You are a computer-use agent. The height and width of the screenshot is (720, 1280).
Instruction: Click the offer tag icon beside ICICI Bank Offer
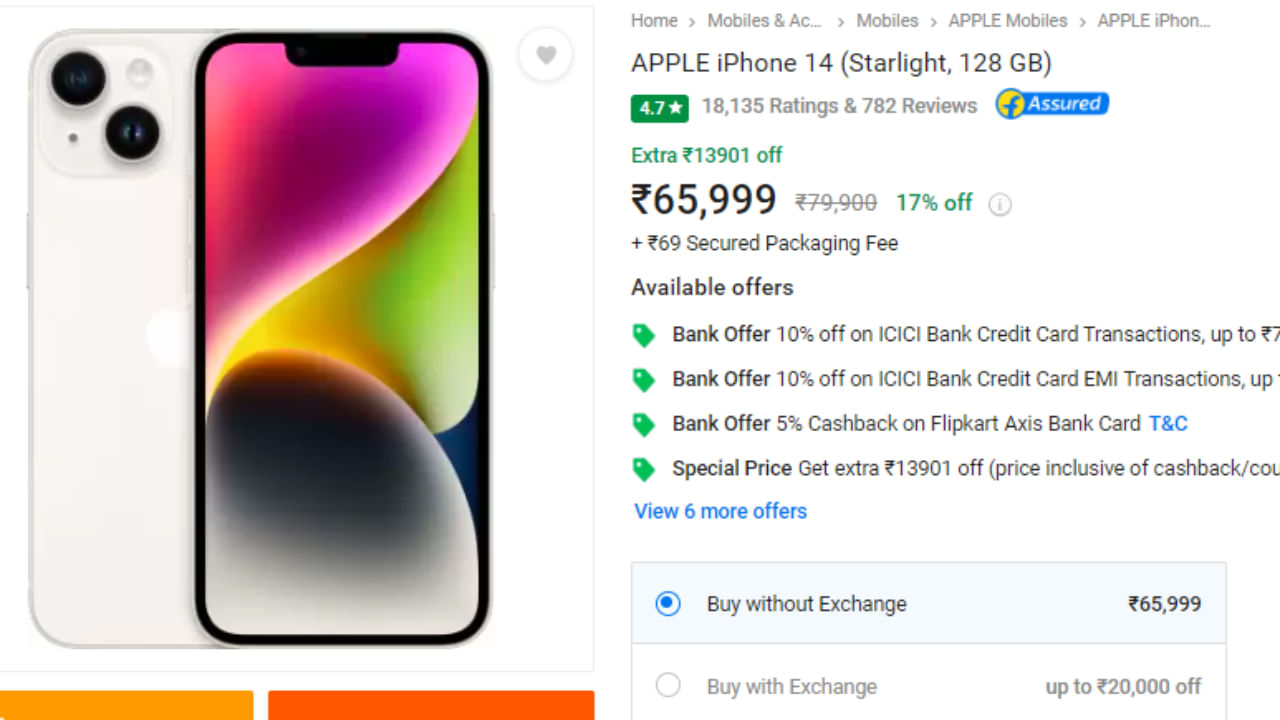(x=644, y=334)
